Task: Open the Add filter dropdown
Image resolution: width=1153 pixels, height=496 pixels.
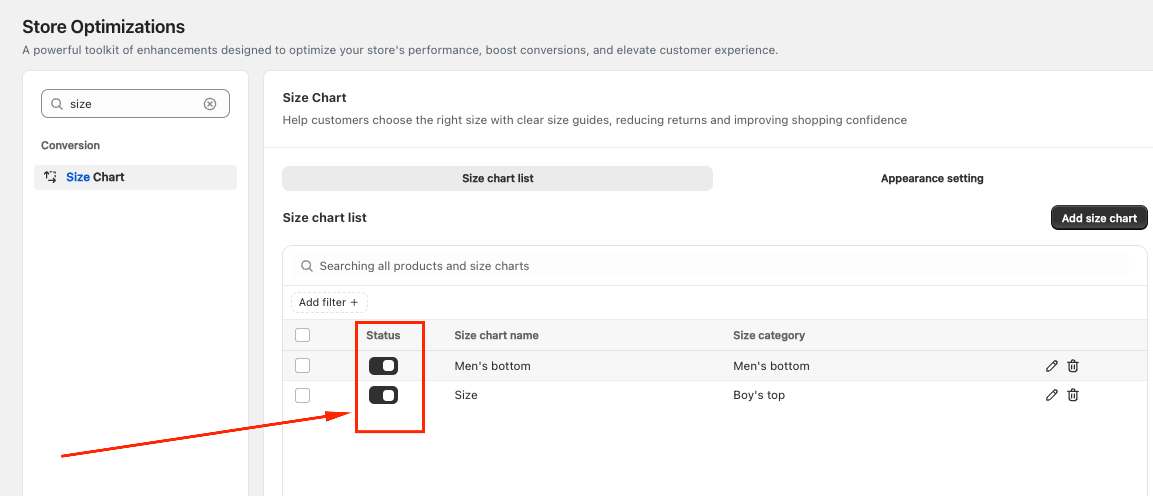Action: [329, 302]
